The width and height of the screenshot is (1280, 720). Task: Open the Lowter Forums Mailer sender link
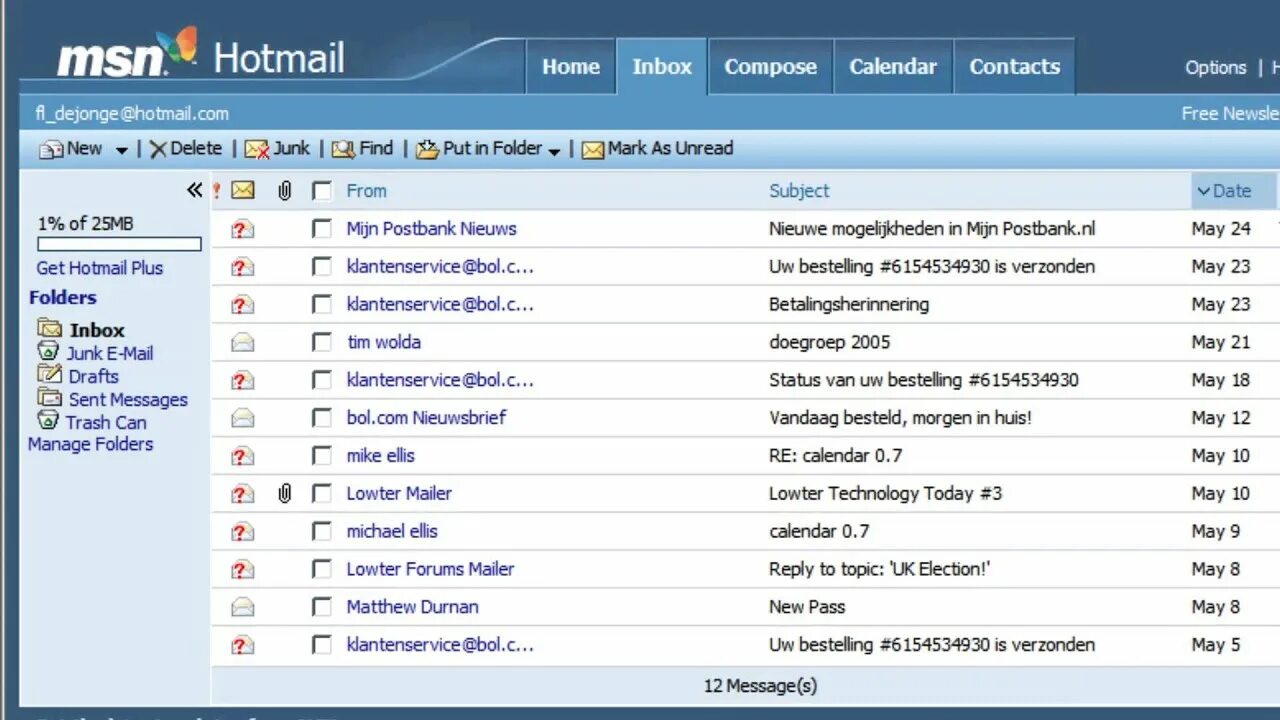tap(430, 569)
